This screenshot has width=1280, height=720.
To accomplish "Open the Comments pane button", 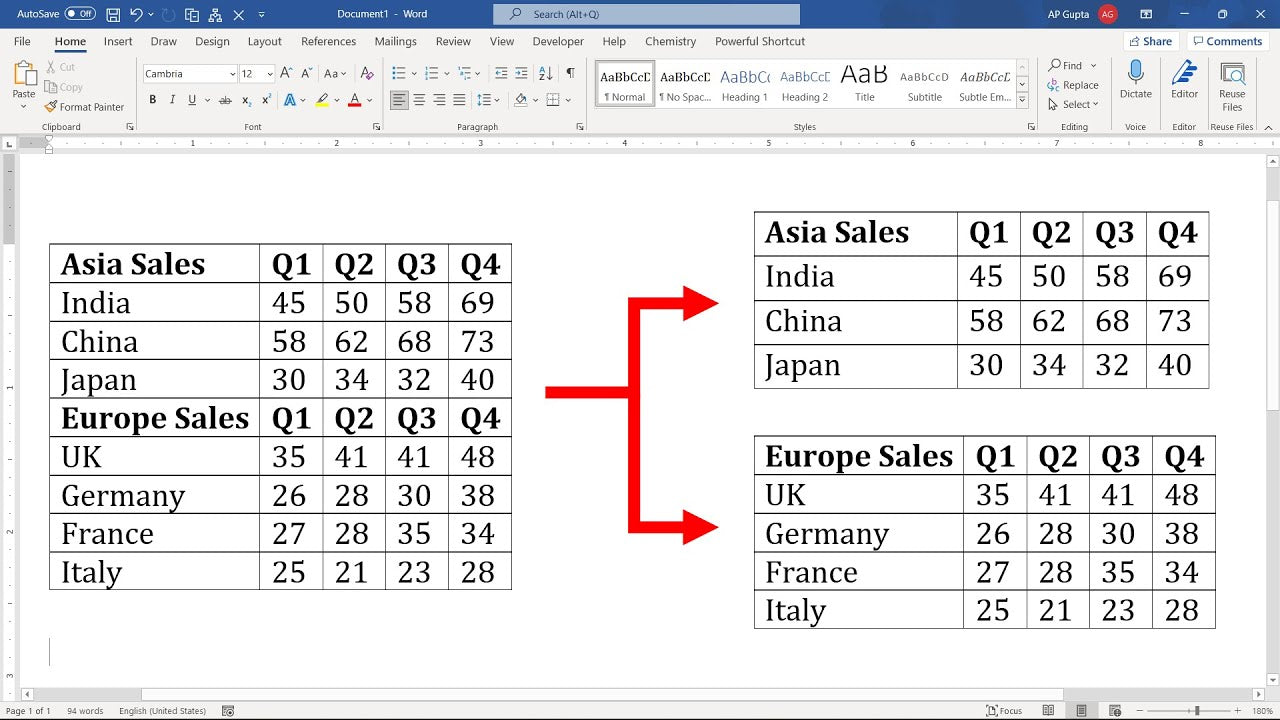I will pos(1227,41).
